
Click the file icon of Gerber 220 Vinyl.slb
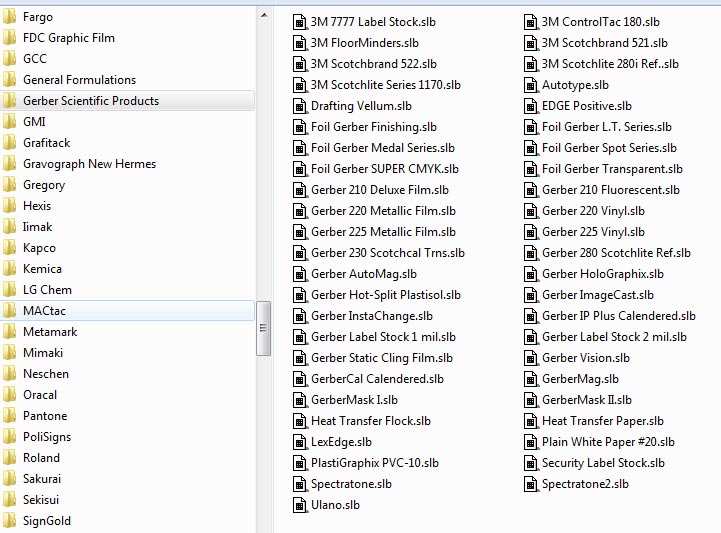530,211
